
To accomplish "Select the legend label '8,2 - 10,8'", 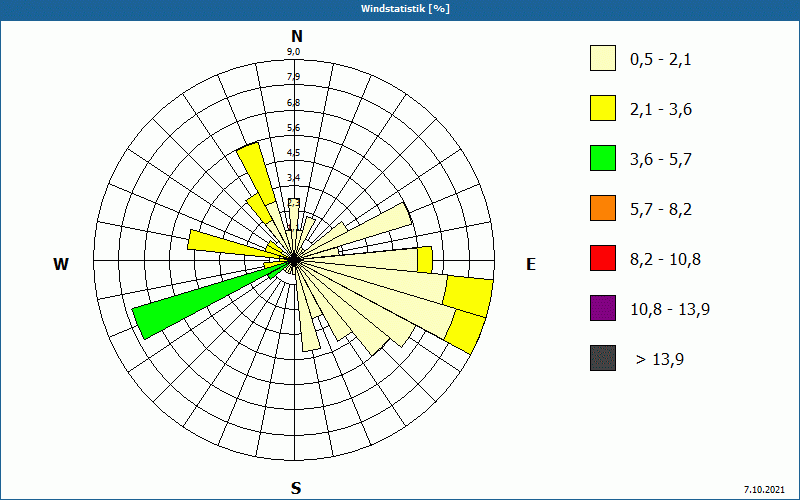I will pos(665,260).
